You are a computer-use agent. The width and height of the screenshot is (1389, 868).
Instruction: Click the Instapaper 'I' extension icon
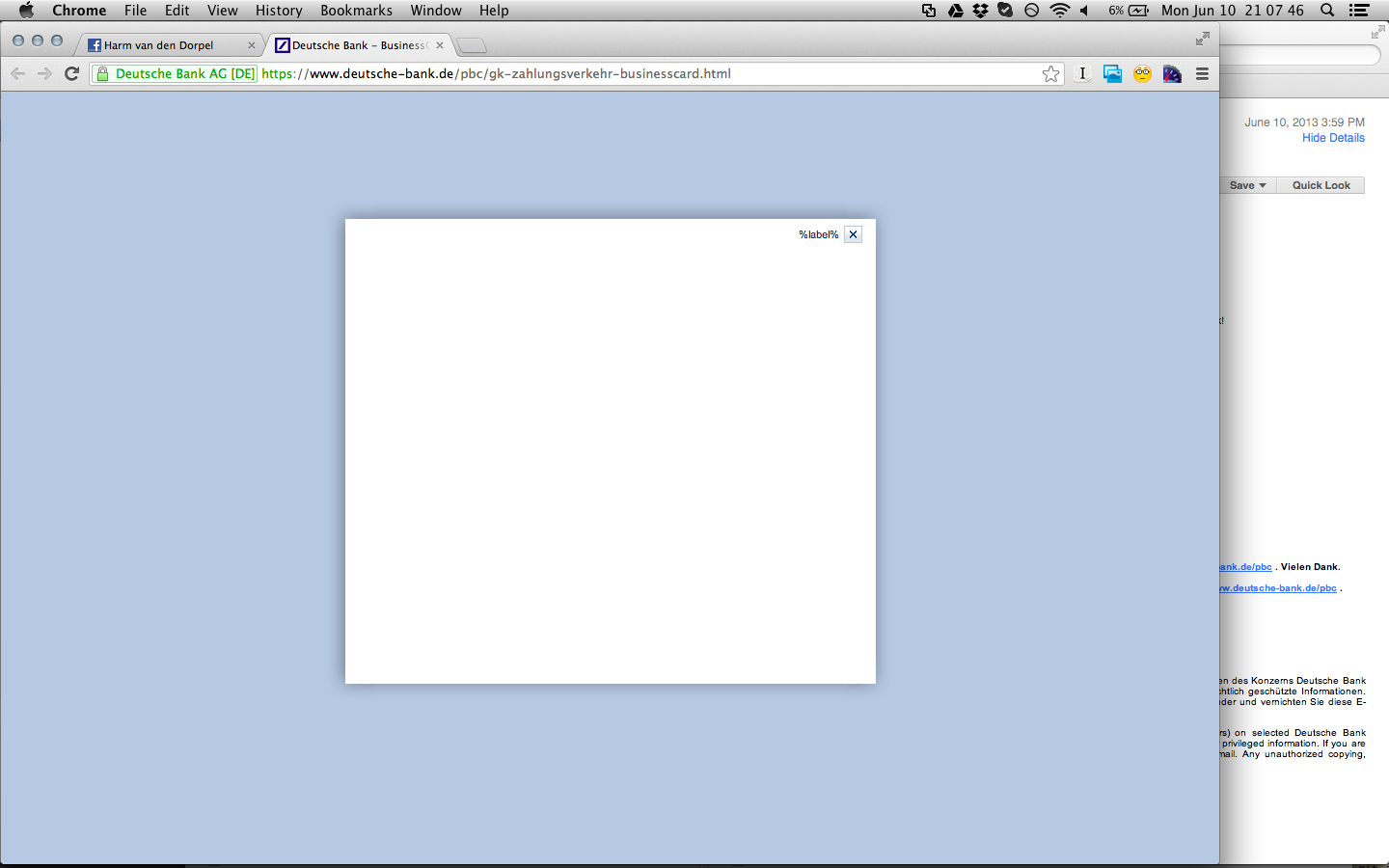[x=1082, y=73]
